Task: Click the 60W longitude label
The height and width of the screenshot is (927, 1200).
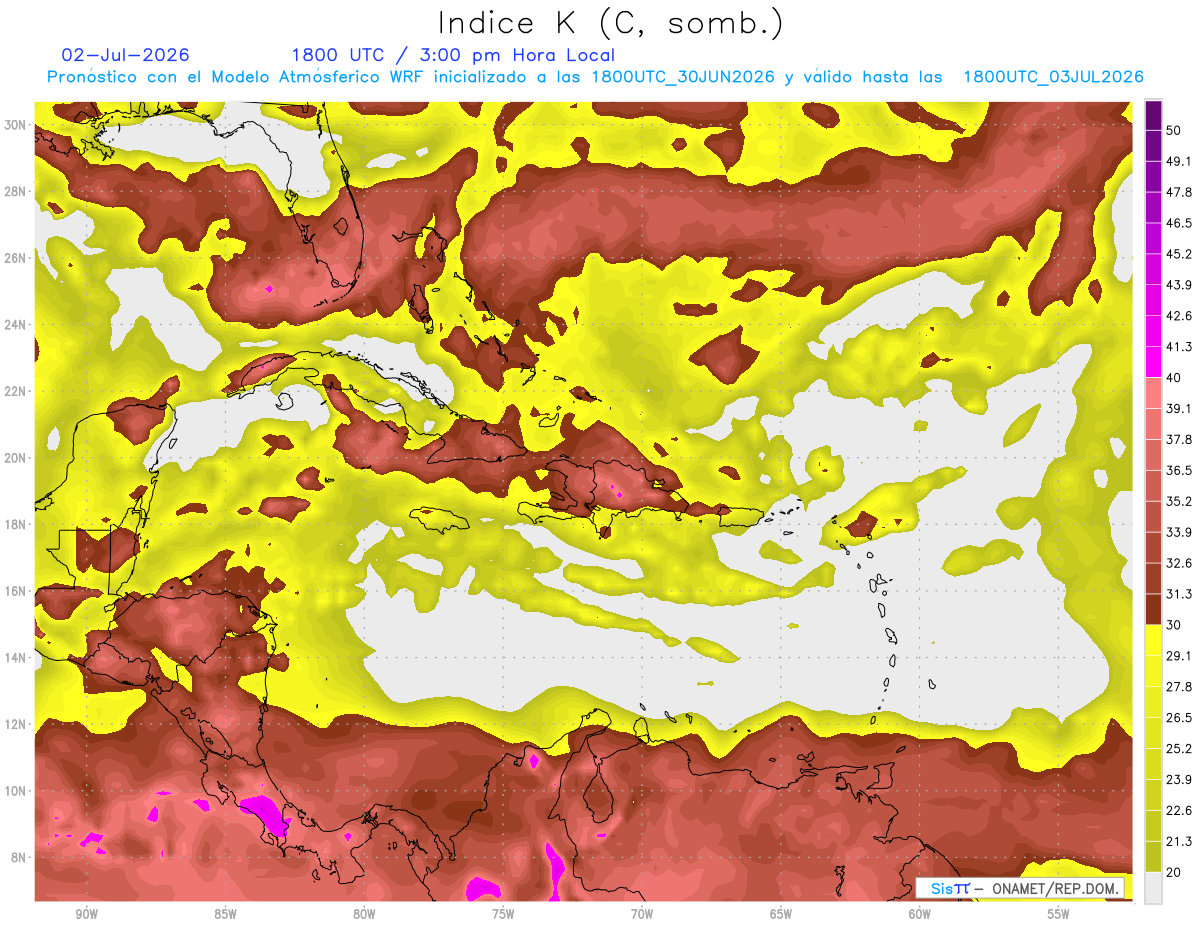Action: (920, 914)
